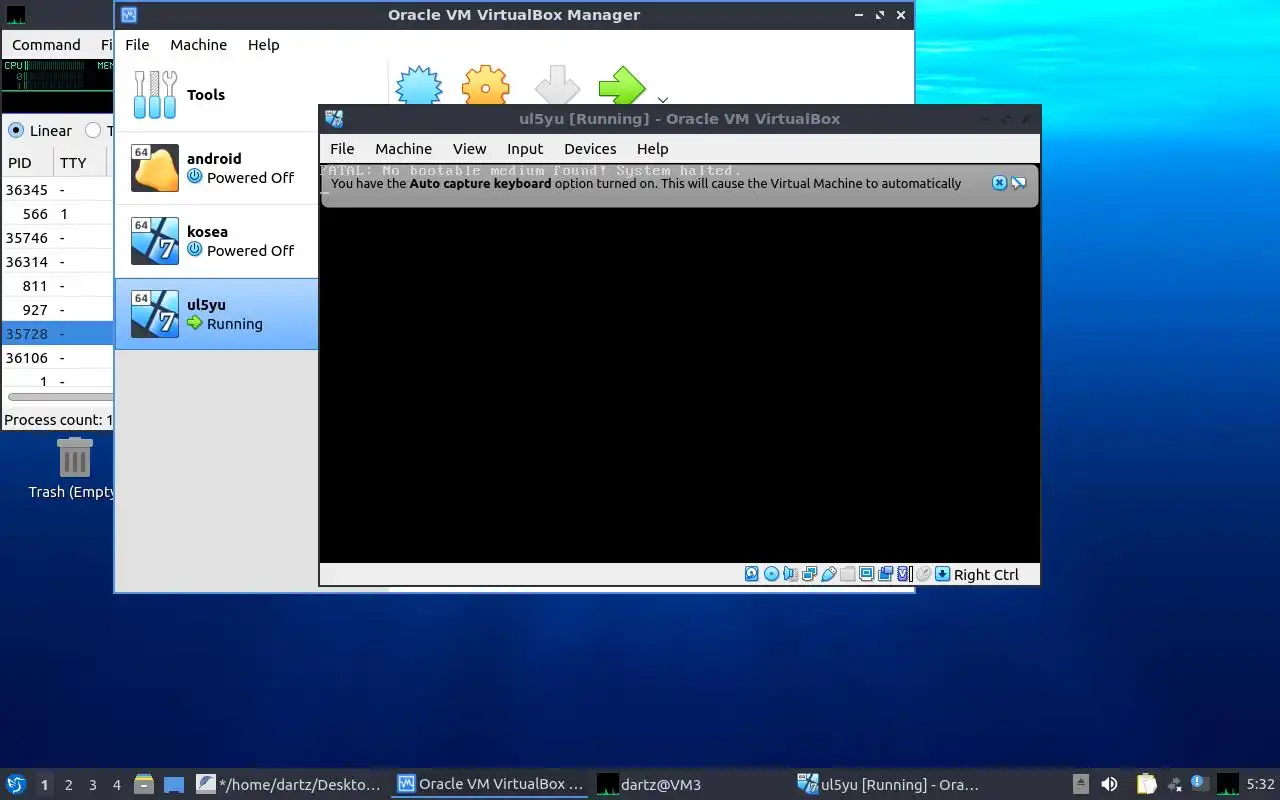The height and width of the screenshot is (800, 1280).
Task: Open Machine menu in the ul5yu VM window
Action: [x=404, y=149]
